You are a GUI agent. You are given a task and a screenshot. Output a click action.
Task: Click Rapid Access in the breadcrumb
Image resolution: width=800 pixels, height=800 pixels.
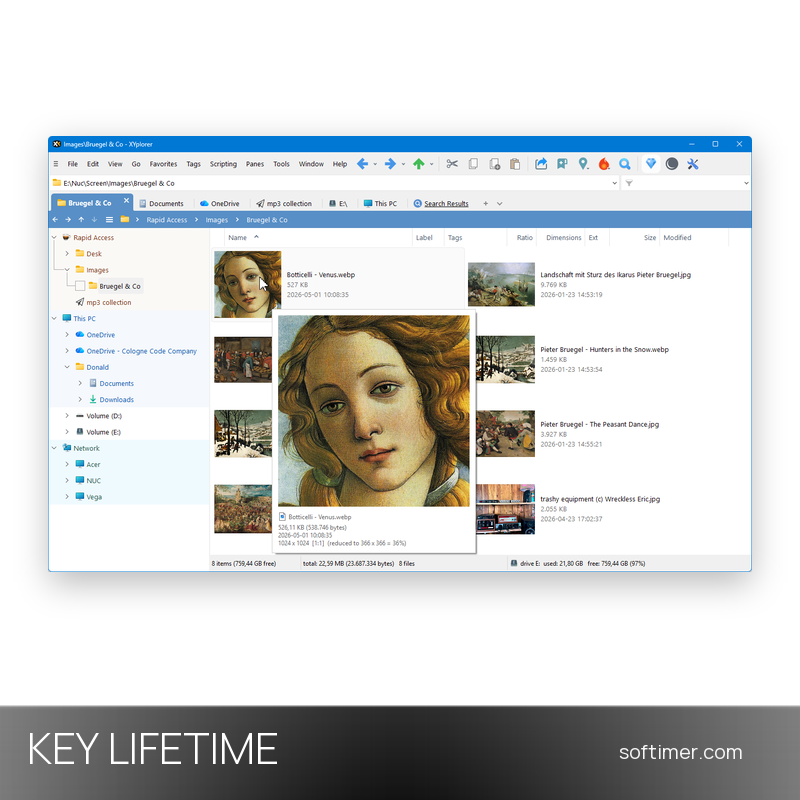pos(167,220)
